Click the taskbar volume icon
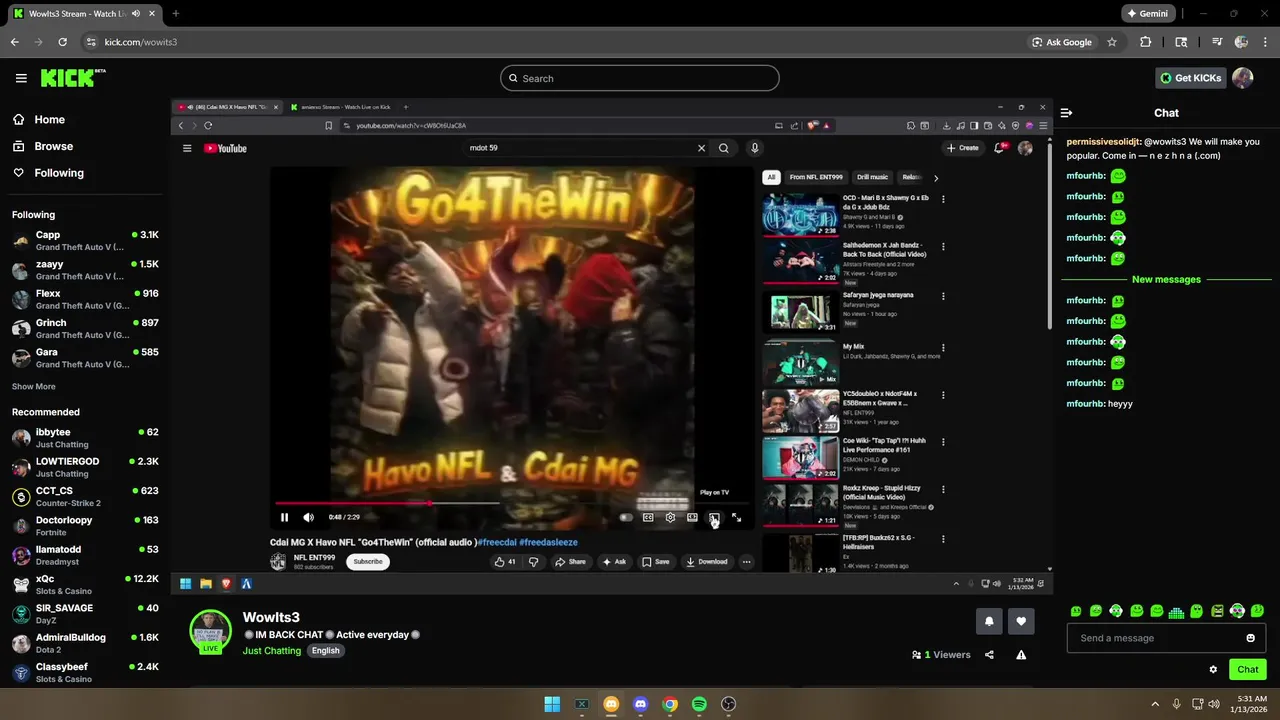Viewport: 1280px width, 720px height. [x=1213, y=704]
